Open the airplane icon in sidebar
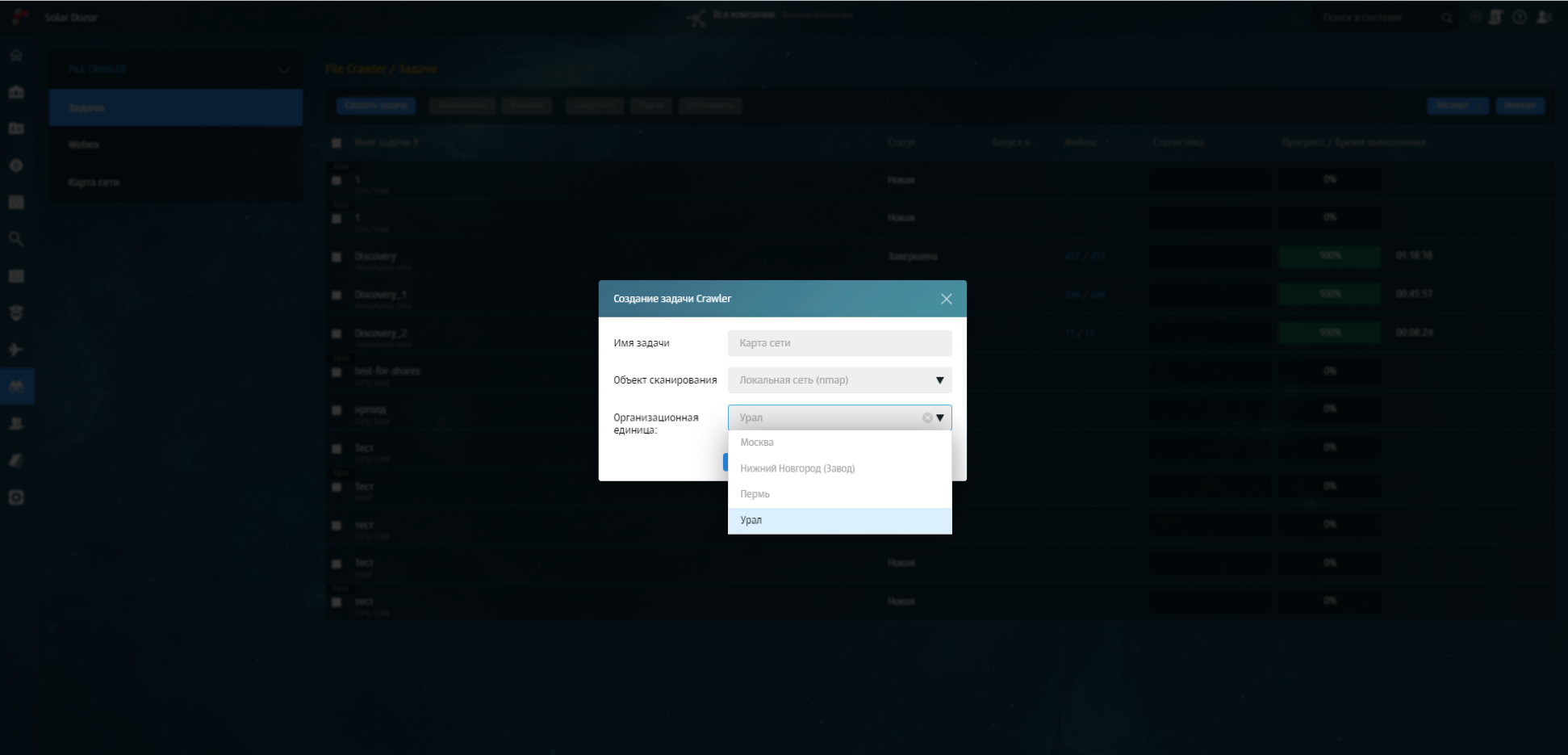This screenshot has height=755, width=1568. point(16,350)
